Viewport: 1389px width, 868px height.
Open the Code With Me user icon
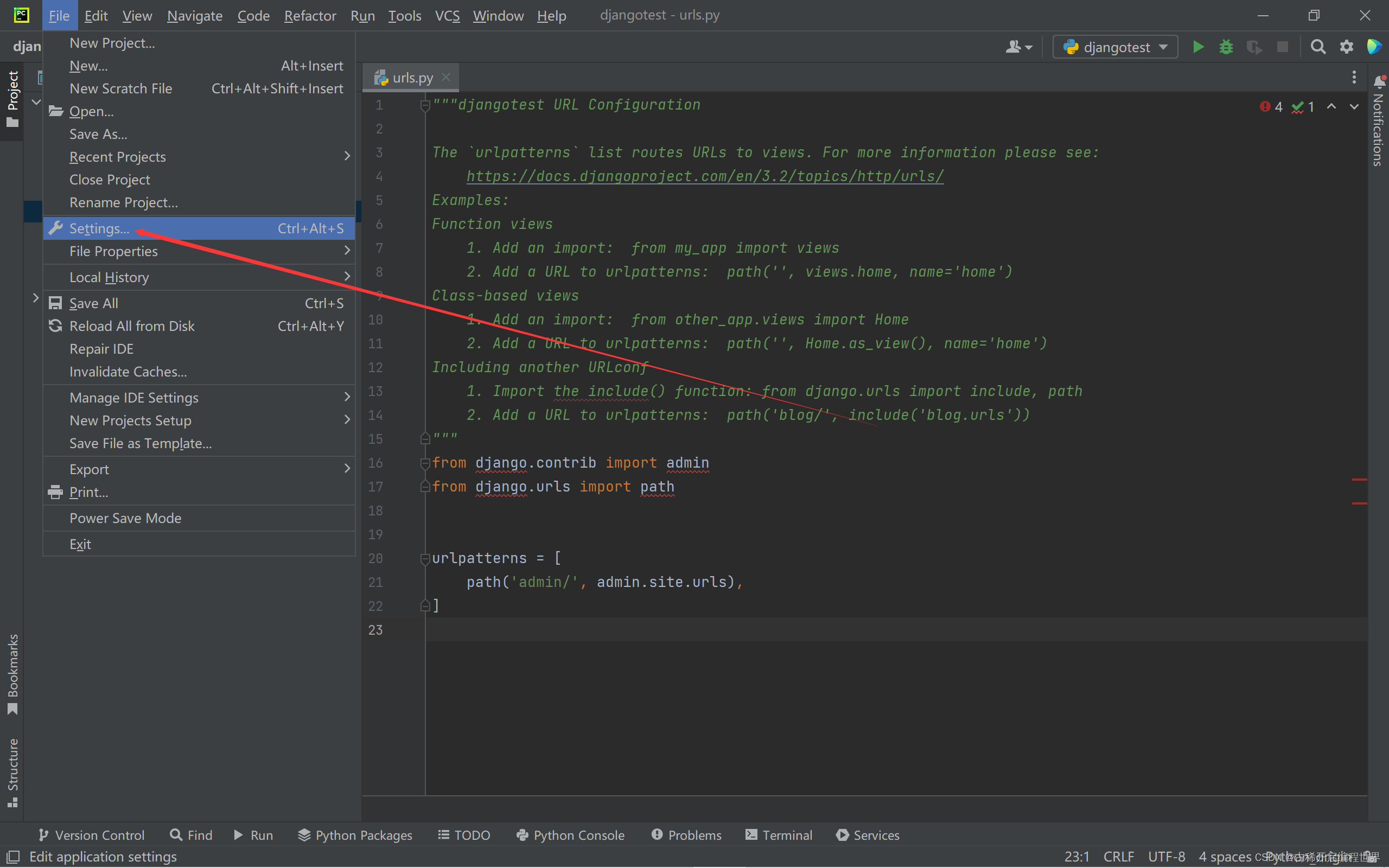1019,47
